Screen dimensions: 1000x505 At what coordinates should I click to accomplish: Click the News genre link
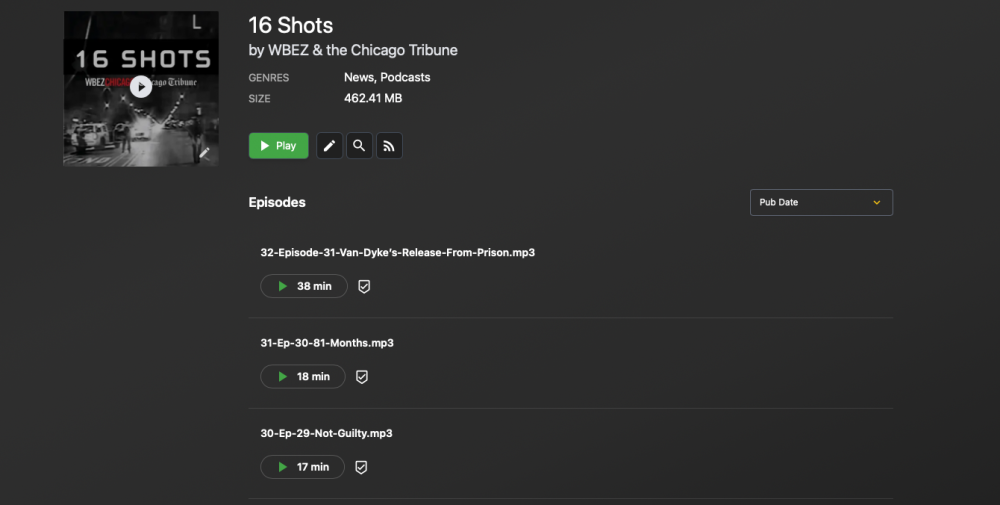[x=359, y=77]
